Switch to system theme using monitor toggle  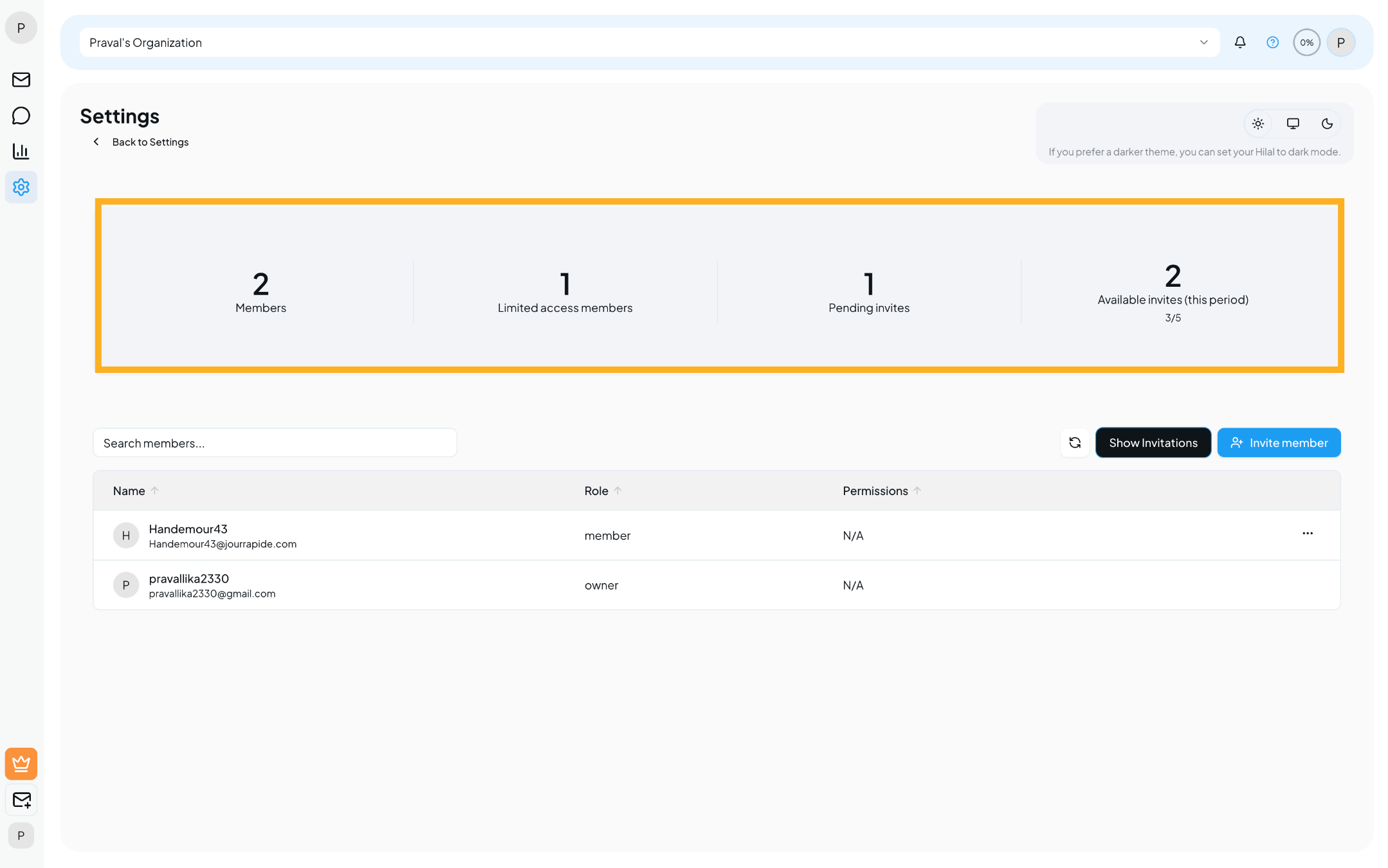(1292, 123)
